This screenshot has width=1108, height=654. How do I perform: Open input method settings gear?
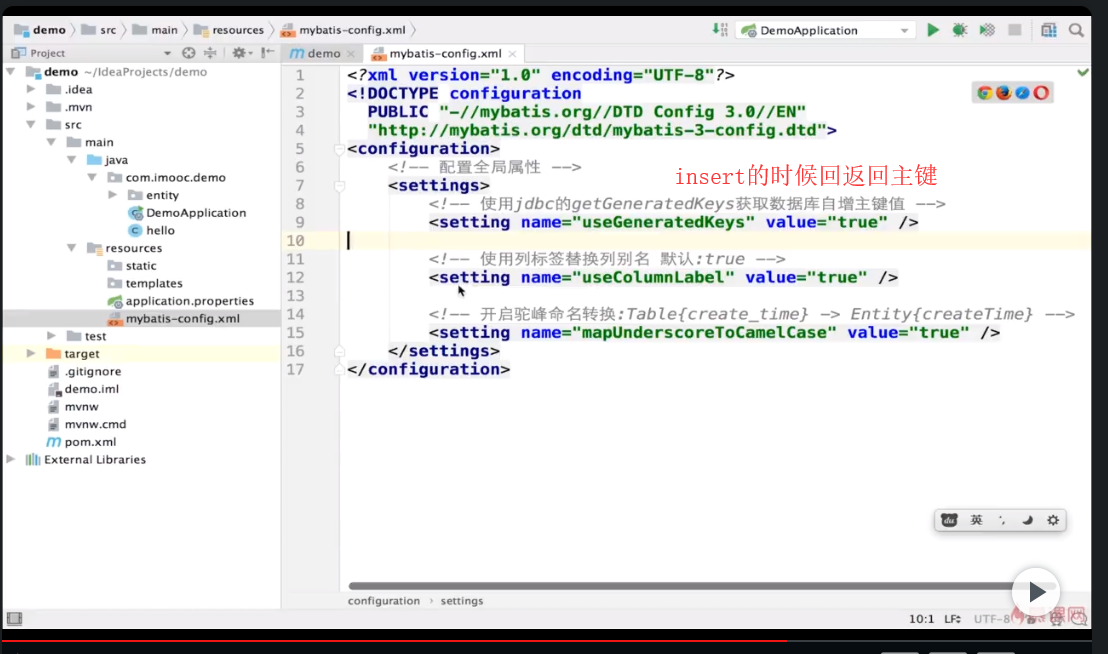(1053, 521)
